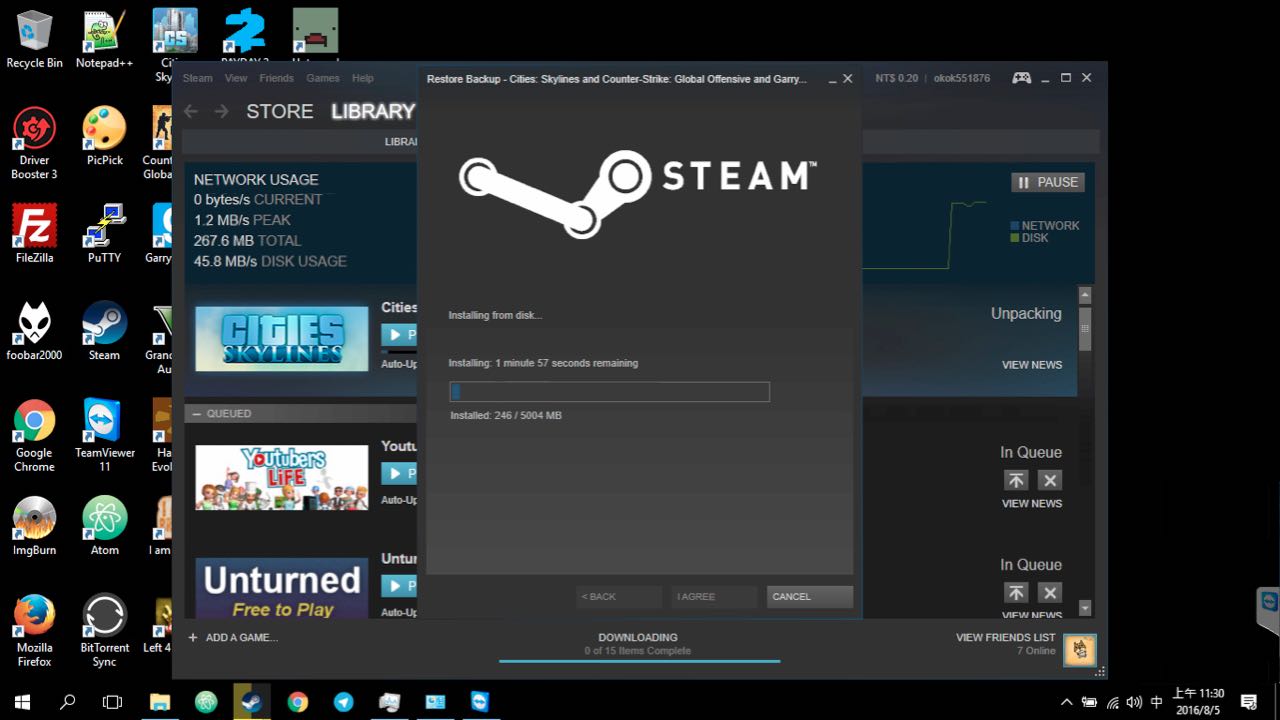Open VIEW FRIENDS LIST

tap(1006, 637)
